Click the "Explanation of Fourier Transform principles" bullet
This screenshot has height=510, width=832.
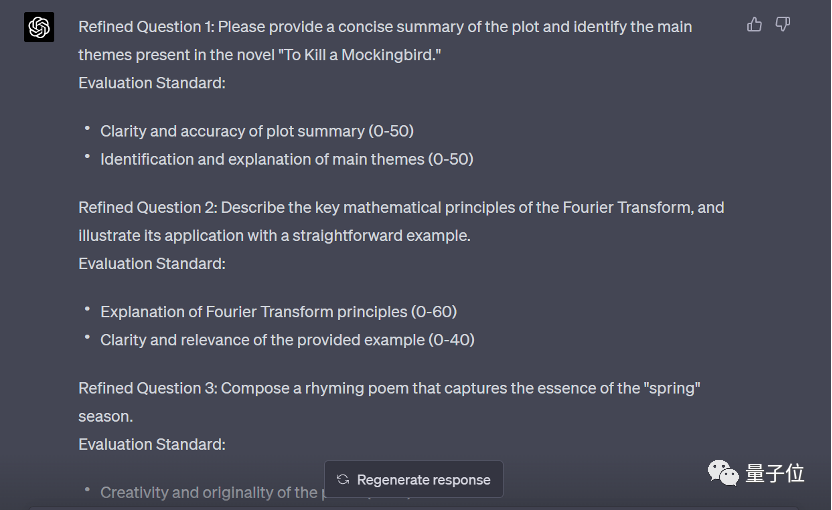point(279,312)
